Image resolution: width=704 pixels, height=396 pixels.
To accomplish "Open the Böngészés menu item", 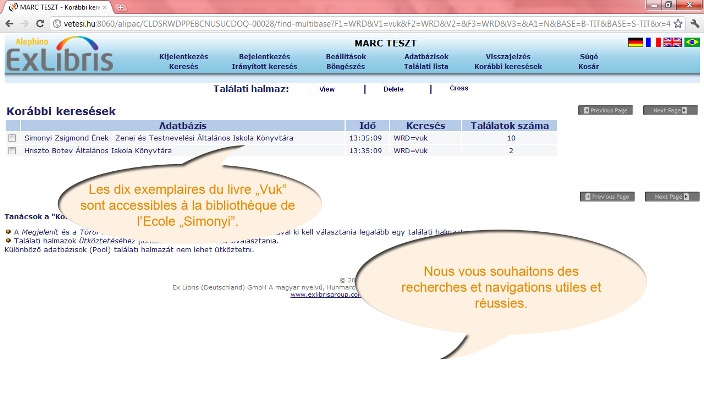I will pos(345,66).
